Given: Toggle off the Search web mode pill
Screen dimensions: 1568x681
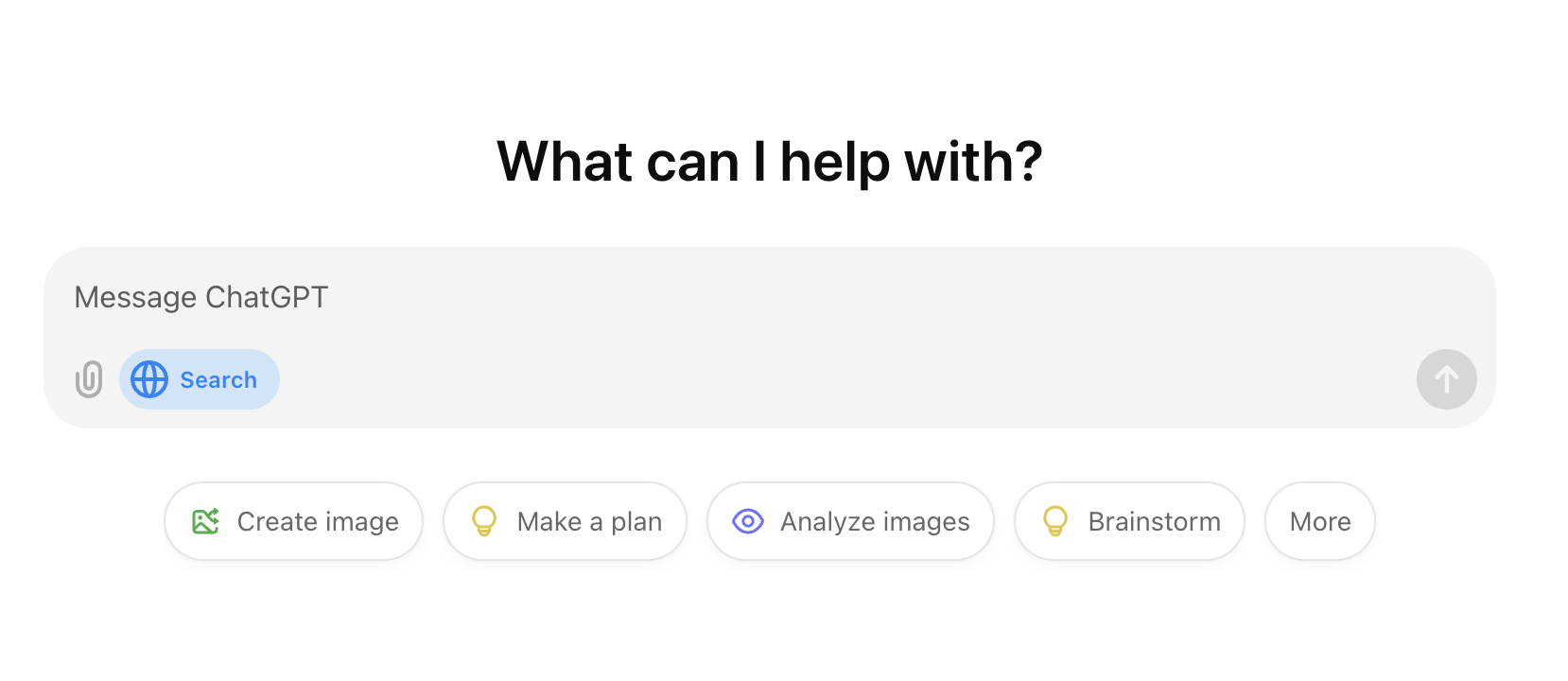Looking at the screenshot, I should pyautogui.click(x=200, y=379).
